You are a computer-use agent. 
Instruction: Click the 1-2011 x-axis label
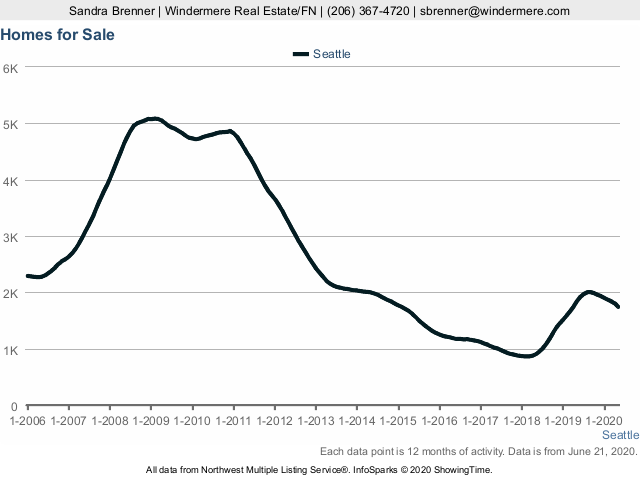233,420
